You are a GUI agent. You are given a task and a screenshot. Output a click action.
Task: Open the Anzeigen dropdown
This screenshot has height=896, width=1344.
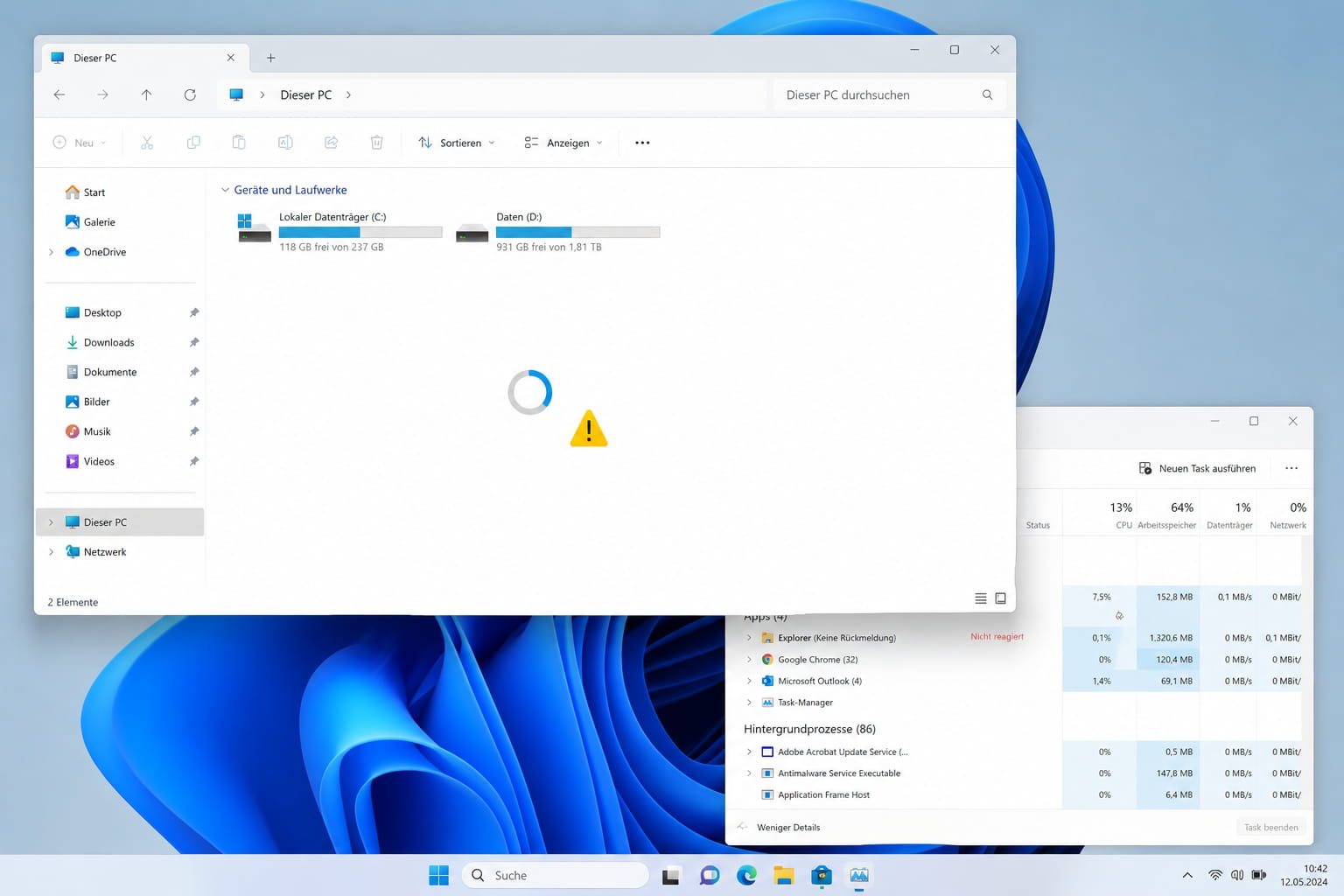(563, 143)
